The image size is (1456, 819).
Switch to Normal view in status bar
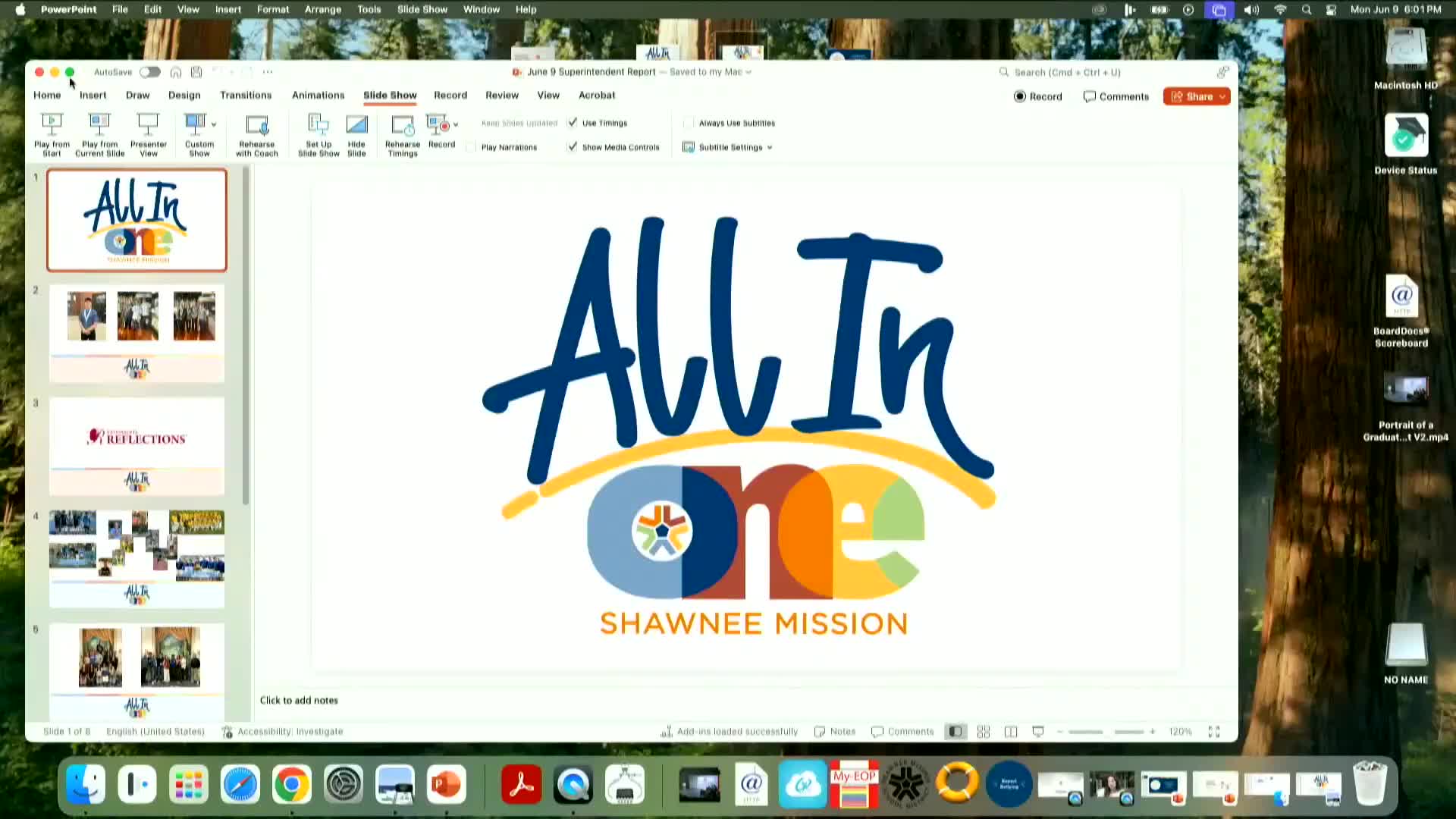tap(955, 732)
